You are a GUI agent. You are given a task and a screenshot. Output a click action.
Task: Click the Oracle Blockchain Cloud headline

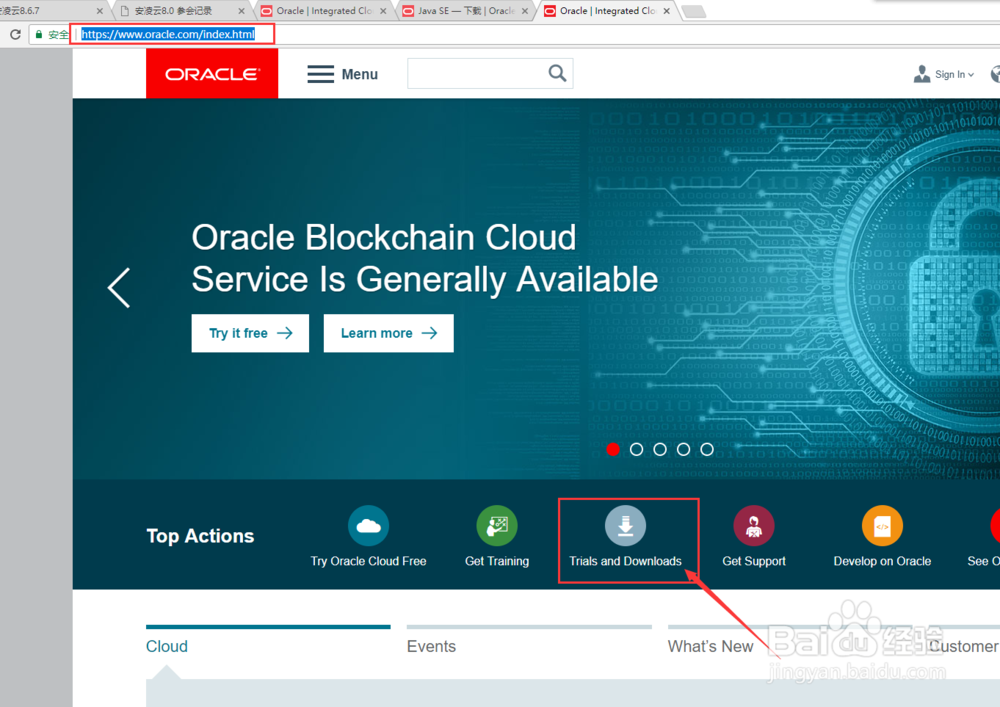click(x=425, y=258)
